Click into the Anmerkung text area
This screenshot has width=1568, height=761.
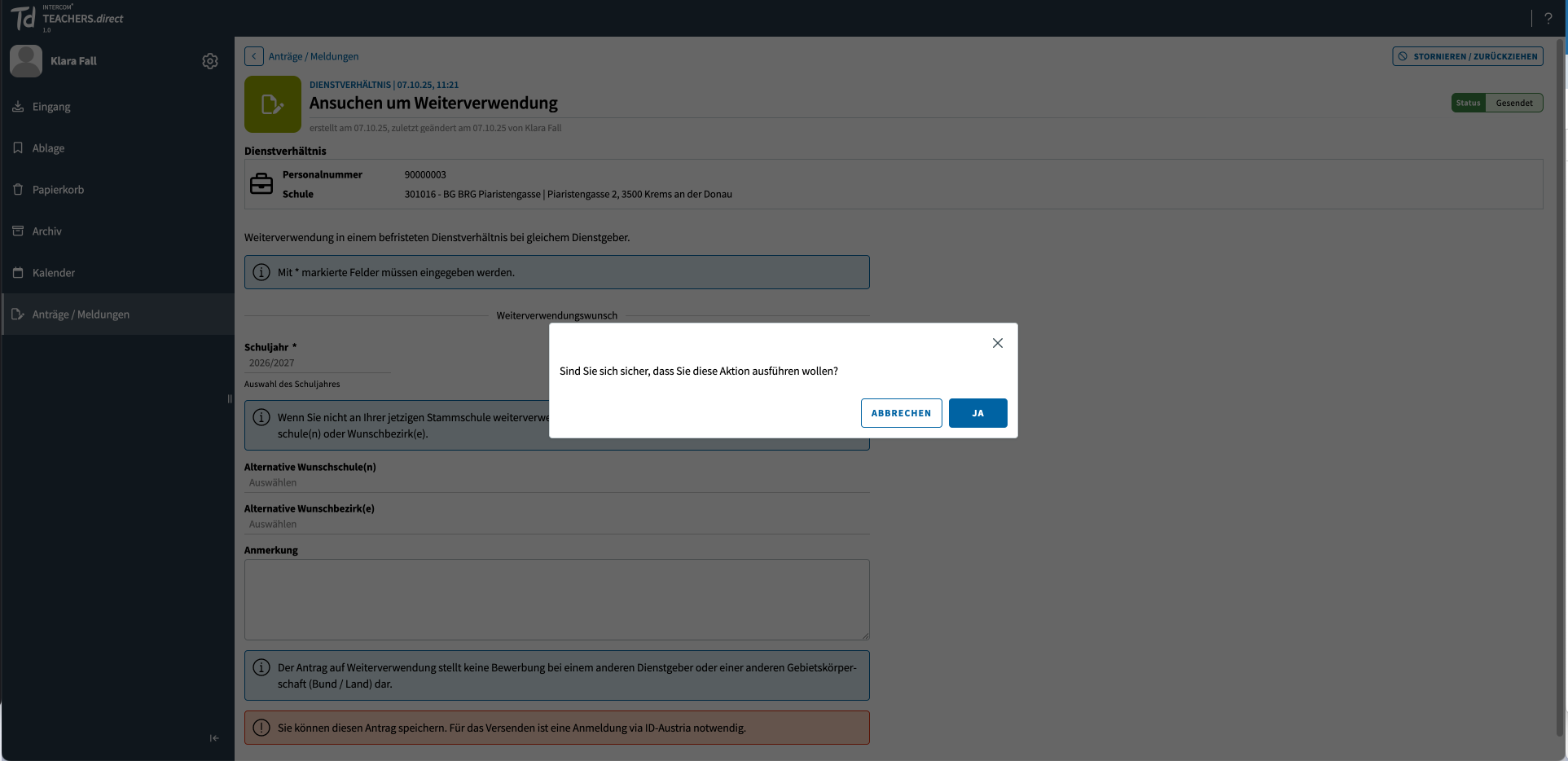556,599
